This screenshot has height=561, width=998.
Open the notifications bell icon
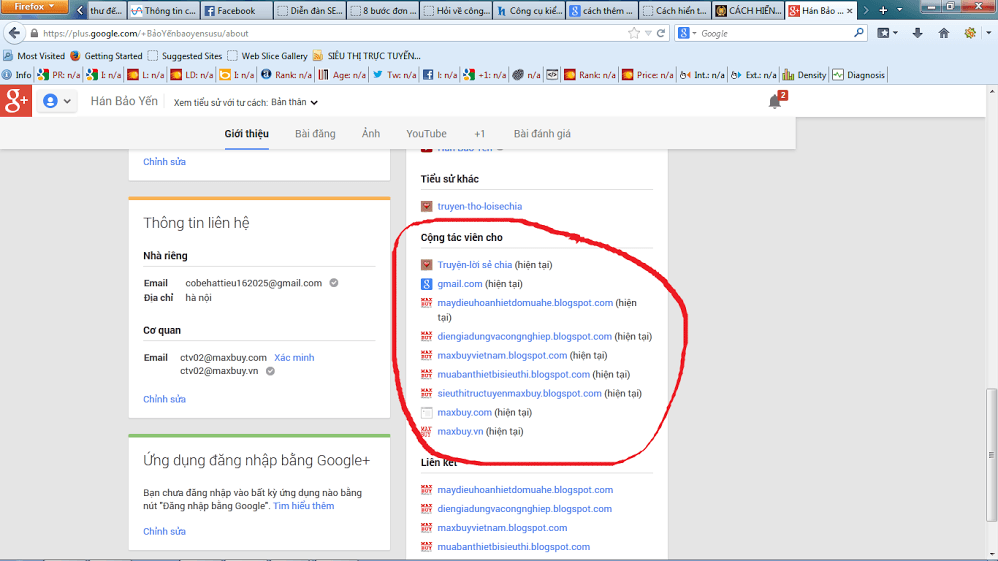click(x=775, y=101)
